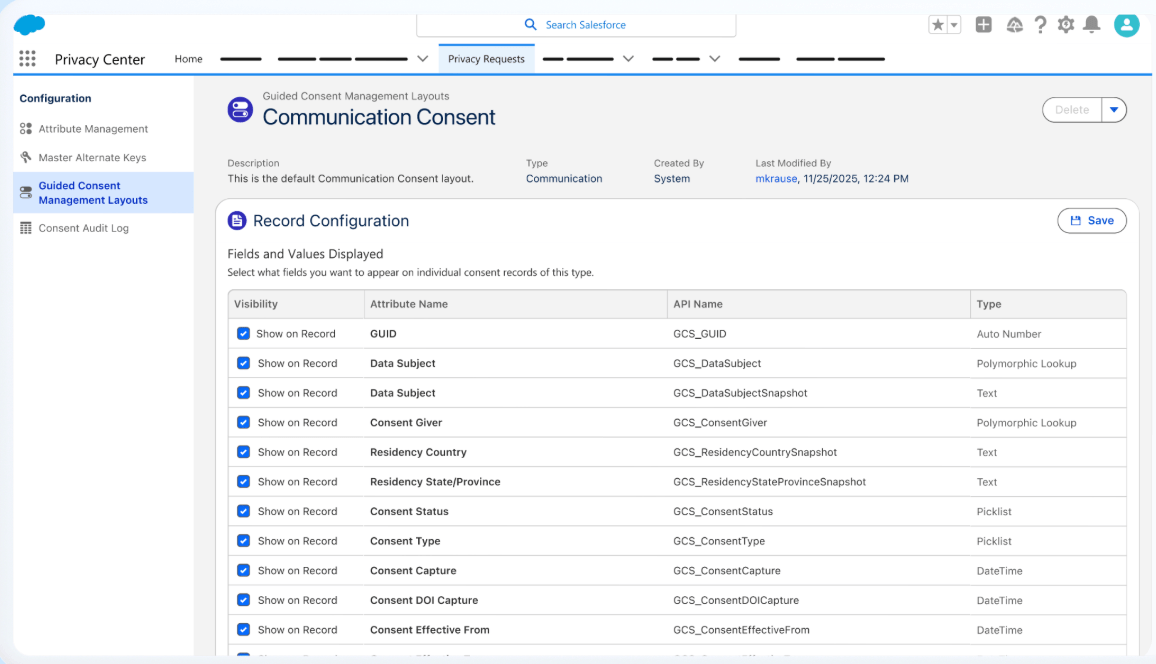Toggle Show on Record for Consent DOI Capture
1156x664 pixels.
coord(243,600)
